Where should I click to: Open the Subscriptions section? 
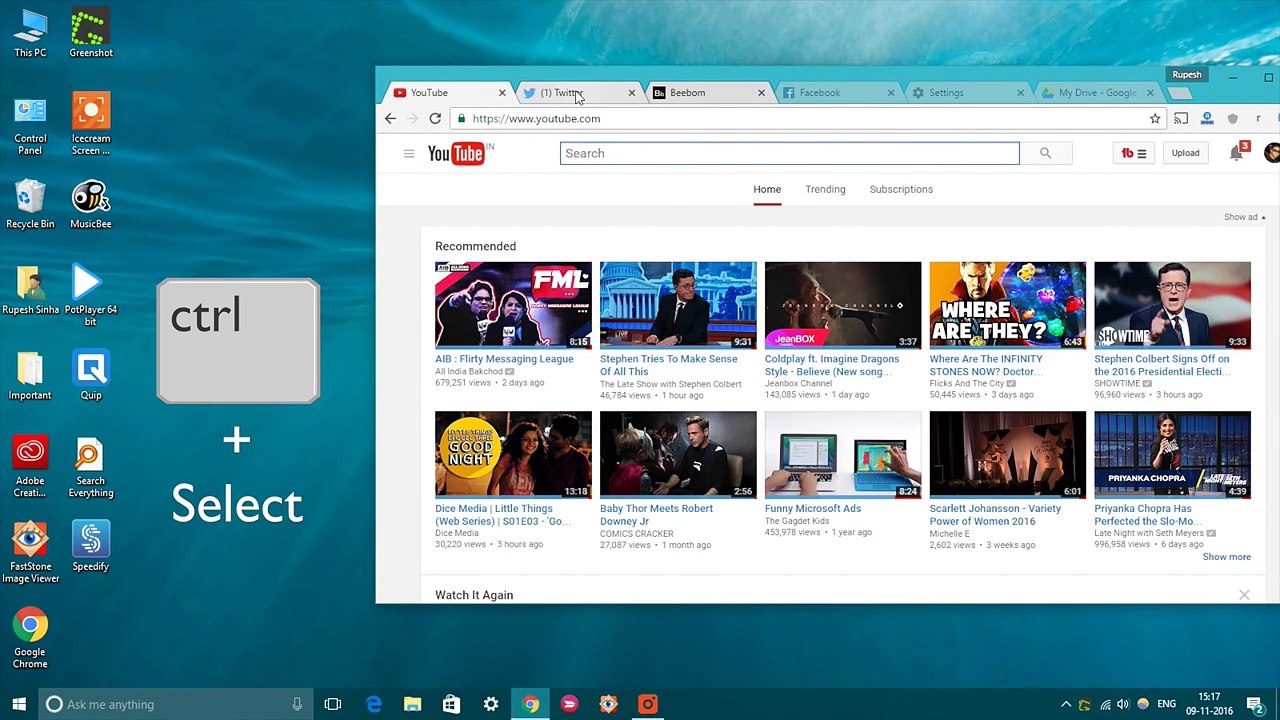(901, 189)
